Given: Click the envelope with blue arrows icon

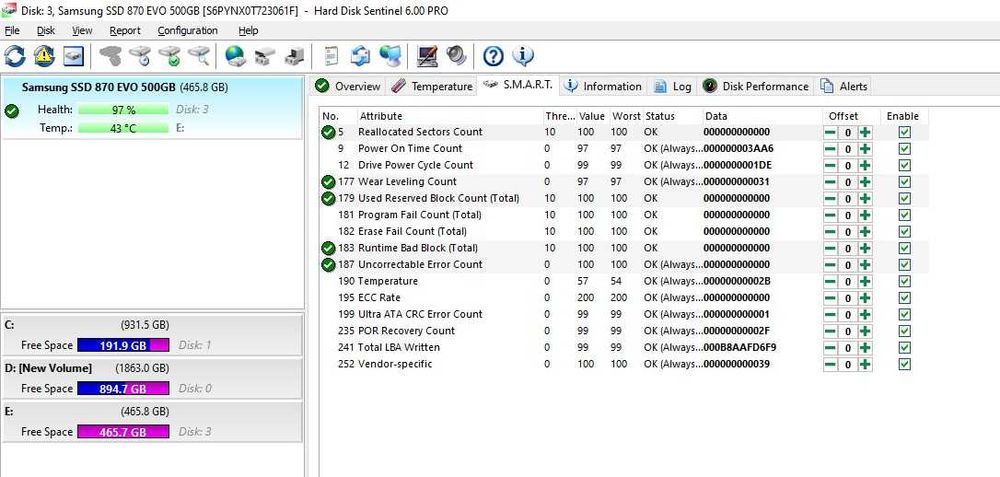Looking at the screenshot, I should (360, 56).
